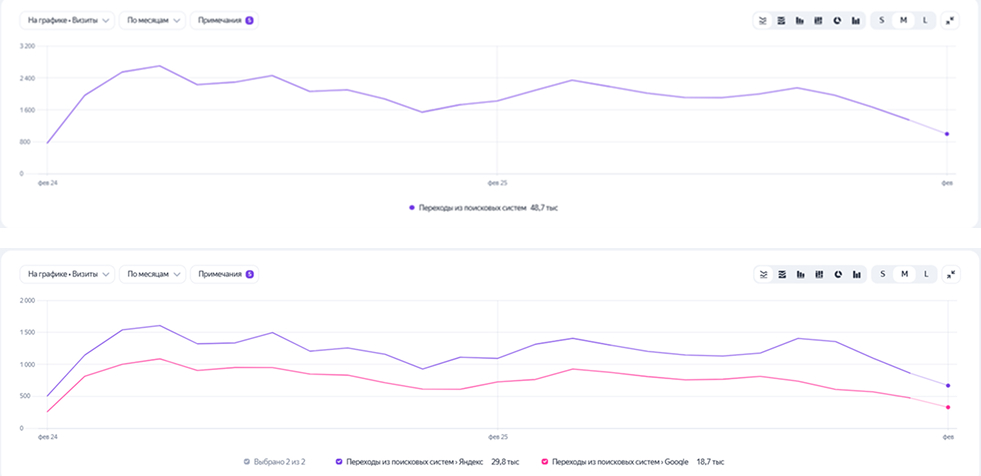Open 'На графике • Визиты' dropdown in top chart
Screen dimensions: 981x476
pos(67,20)
